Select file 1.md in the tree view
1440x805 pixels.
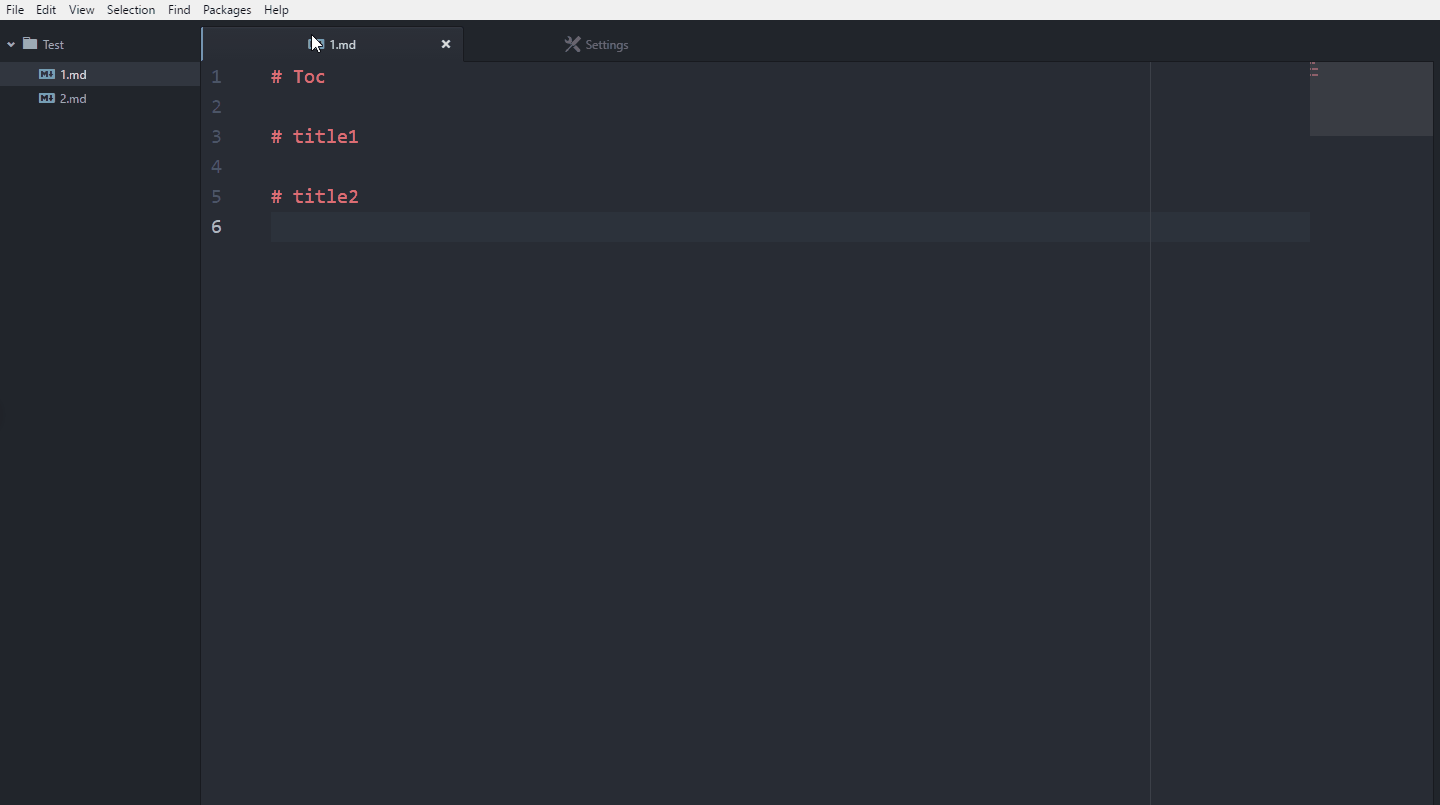(73, 74)
